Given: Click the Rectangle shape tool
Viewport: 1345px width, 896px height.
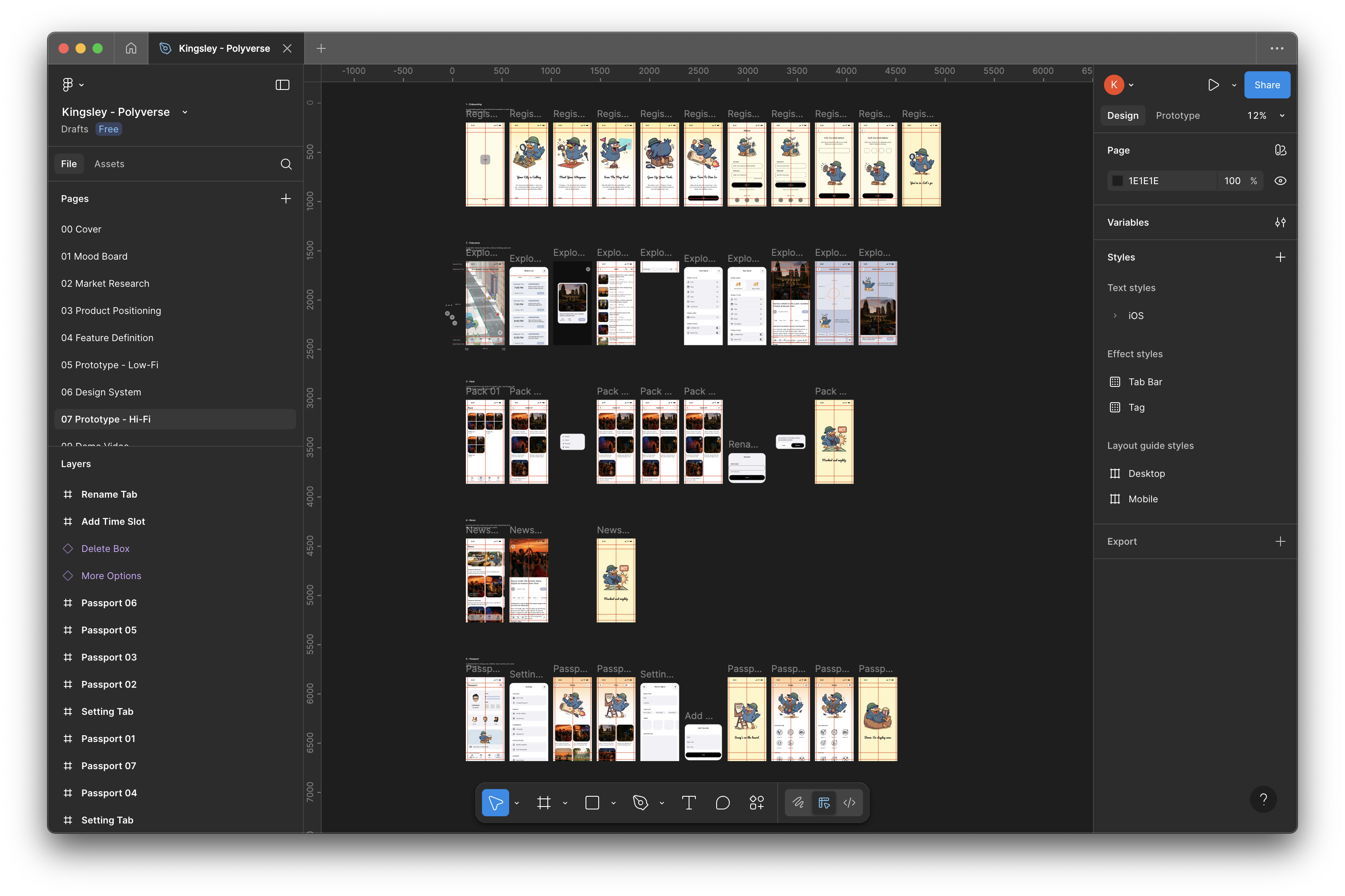Looking at the screenshot, I should (592, 803).
